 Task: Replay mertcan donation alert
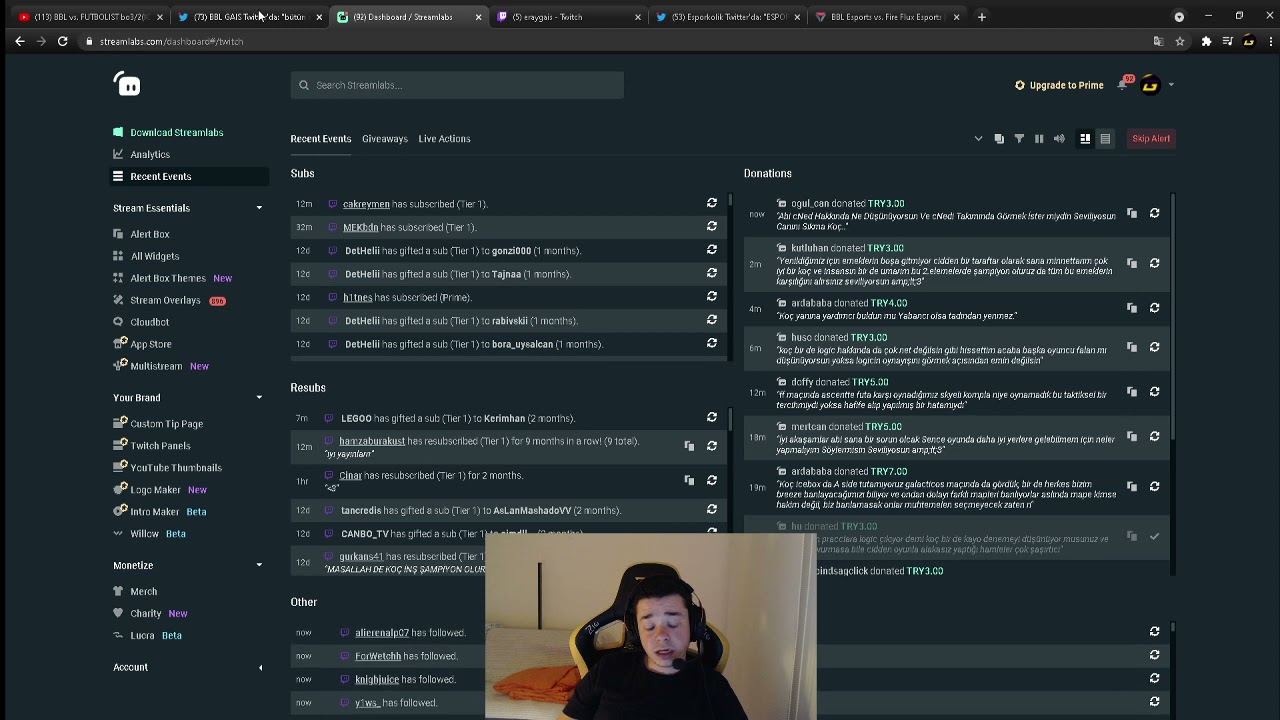pos(1154,436)
